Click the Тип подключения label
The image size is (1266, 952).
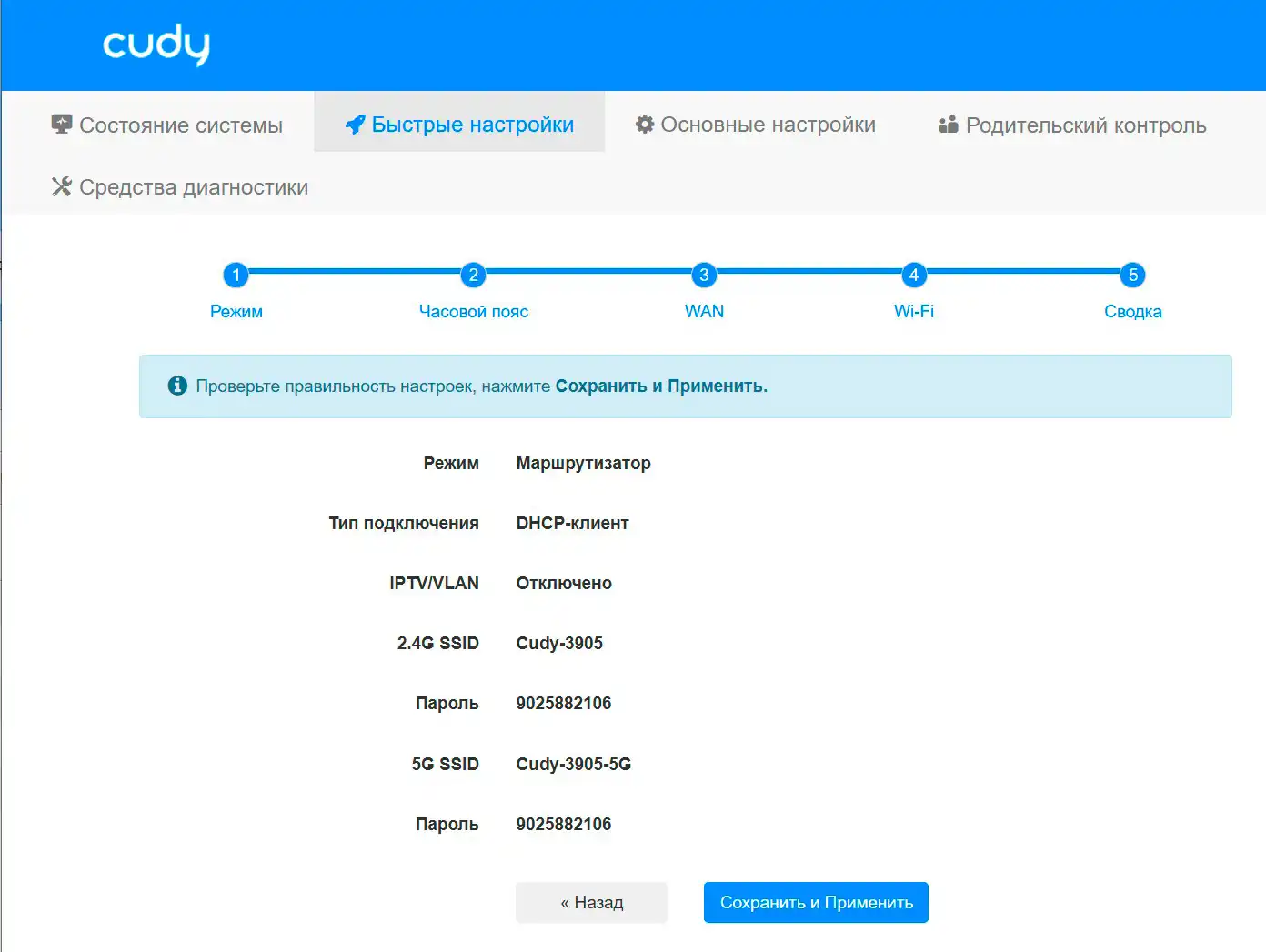[x=404, y=523]
